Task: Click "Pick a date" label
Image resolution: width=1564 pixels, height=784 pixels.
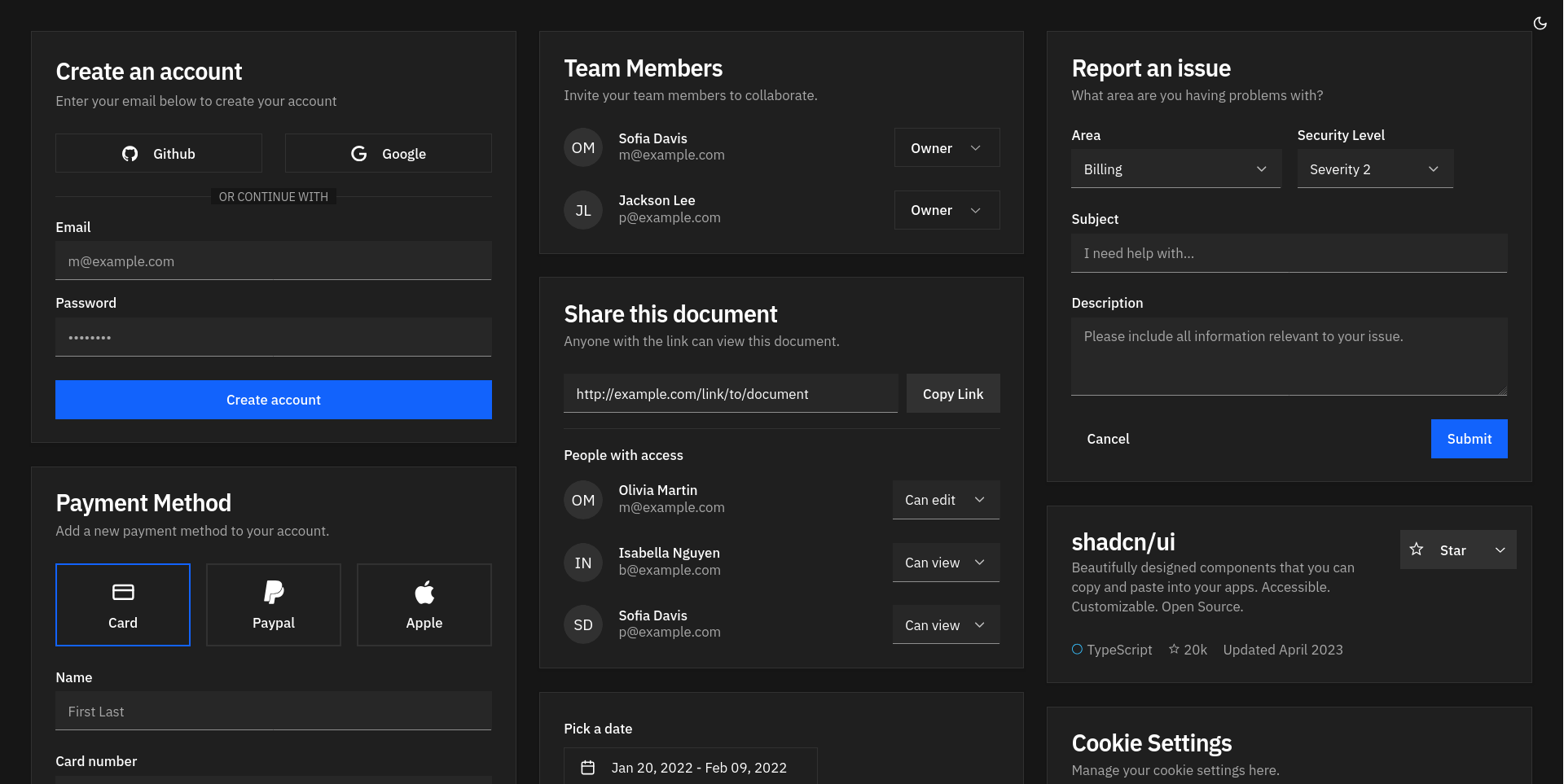Action: pyautogui.click(x=598, y=729)
